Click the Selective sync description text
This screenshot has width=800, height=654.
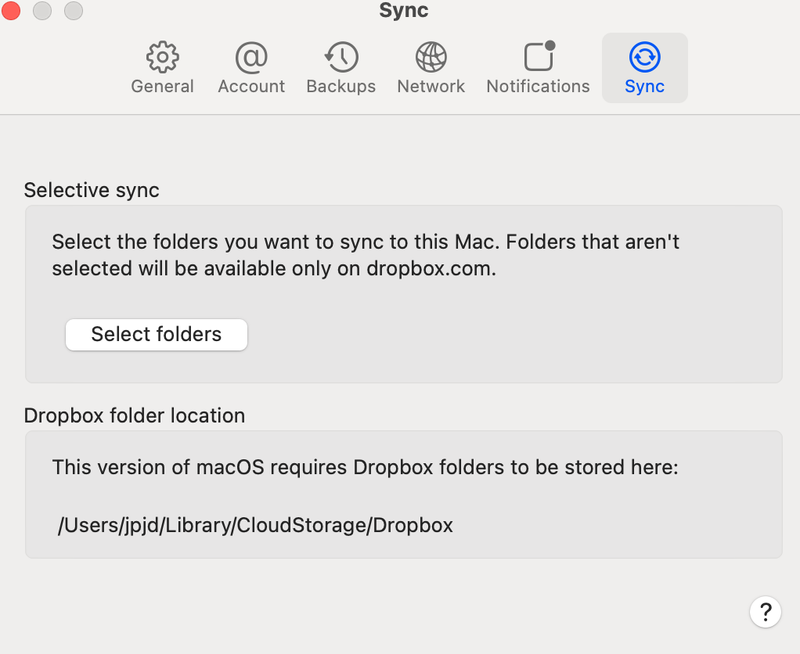pyautogui.click(x=366, y=255)
